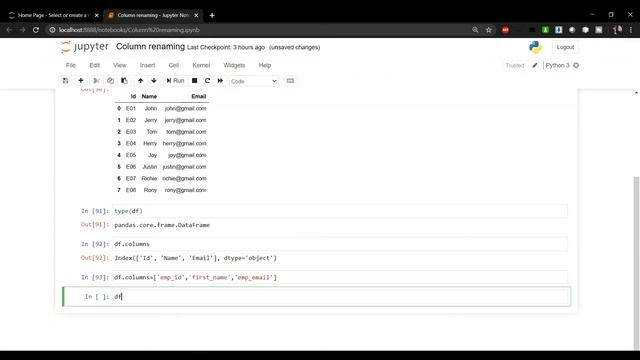Open the Edit menu
Image resolution: width=640 pixels, height=360 pixels.
coord(94,65)
